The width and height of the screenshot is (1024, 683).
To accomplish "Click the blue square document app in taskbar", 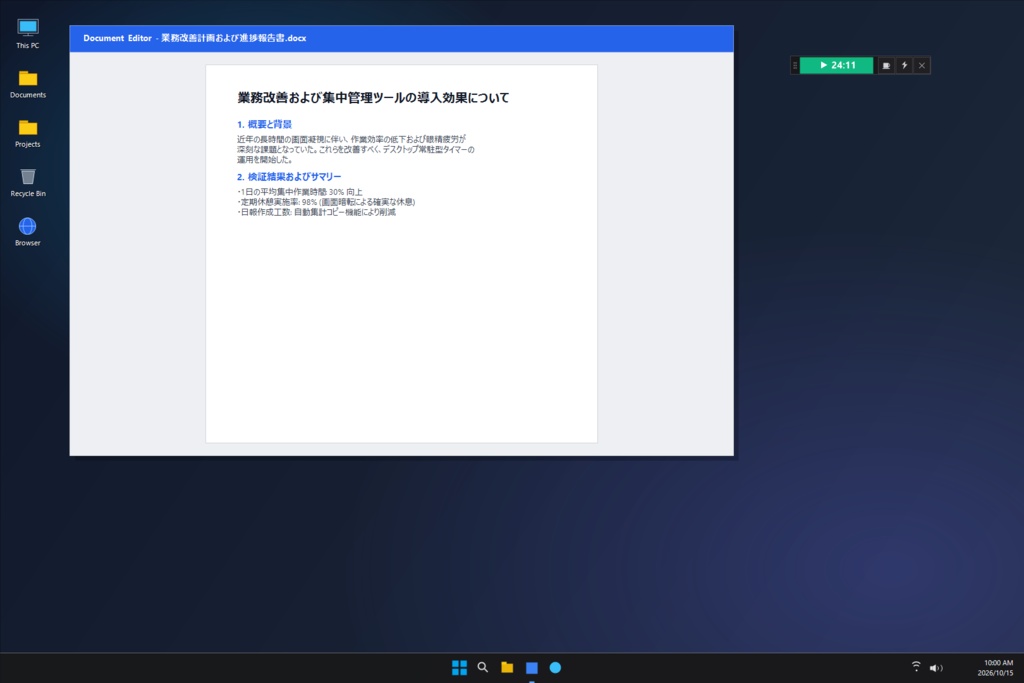I will point(532,667).
